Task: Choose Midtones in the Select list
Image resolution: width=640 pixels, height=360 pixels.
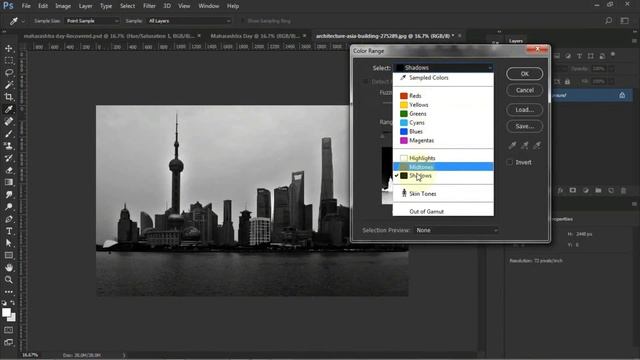Action: pyautogui.click(x=443, y=167)
